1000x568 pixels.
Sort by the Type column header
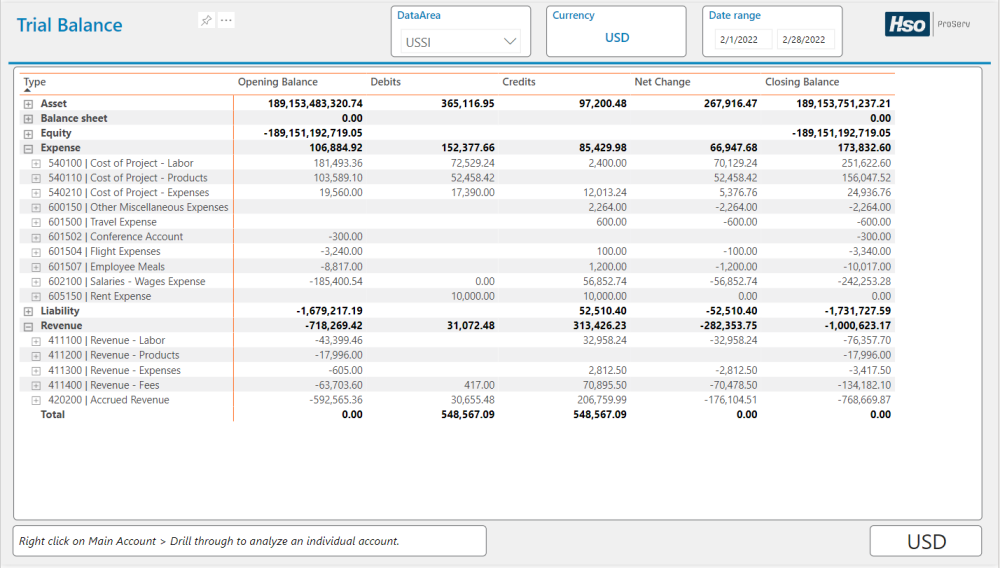34,82
